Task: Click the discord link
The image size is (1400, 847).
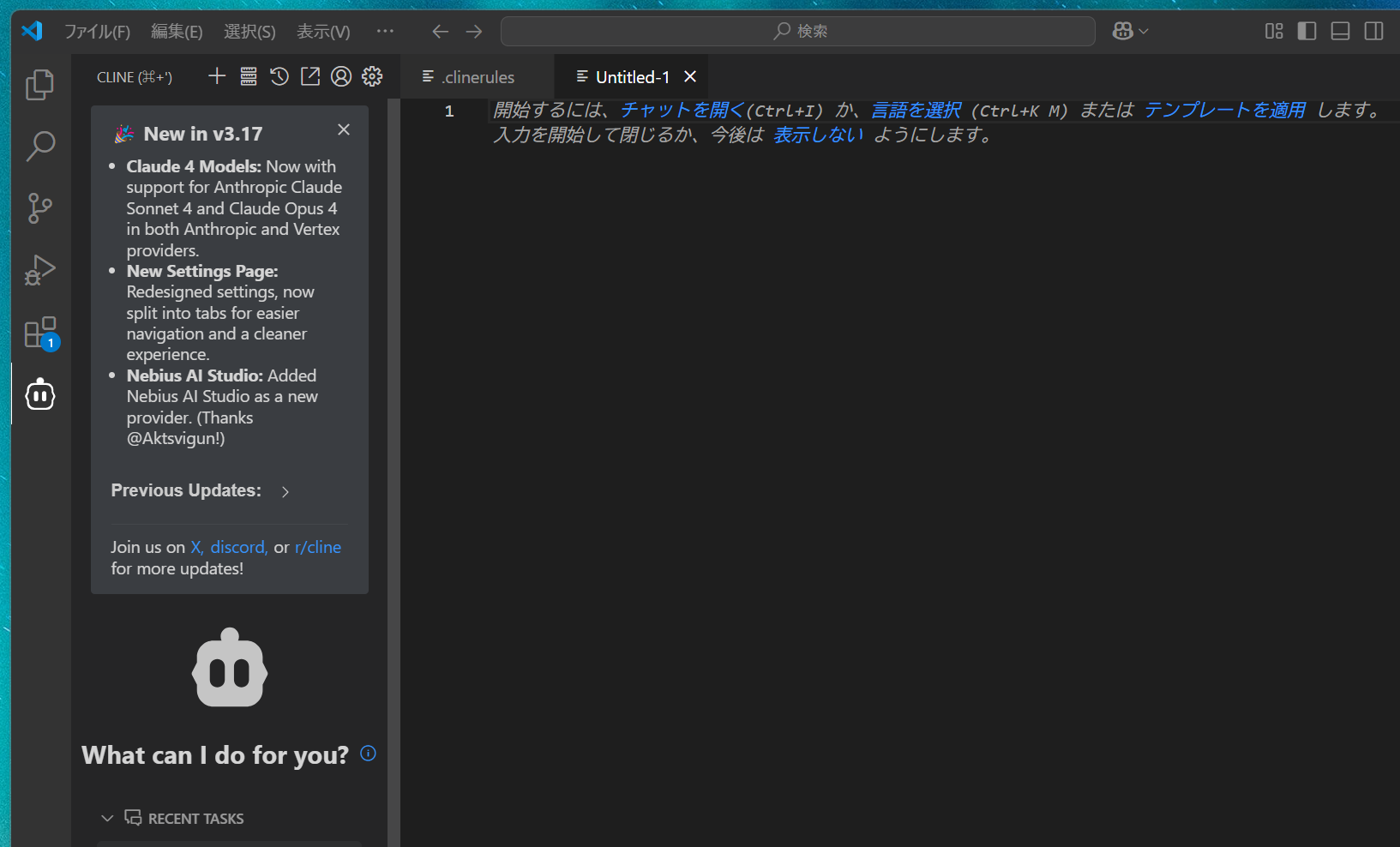Action: pyautogui.click(x=238, y=547)
